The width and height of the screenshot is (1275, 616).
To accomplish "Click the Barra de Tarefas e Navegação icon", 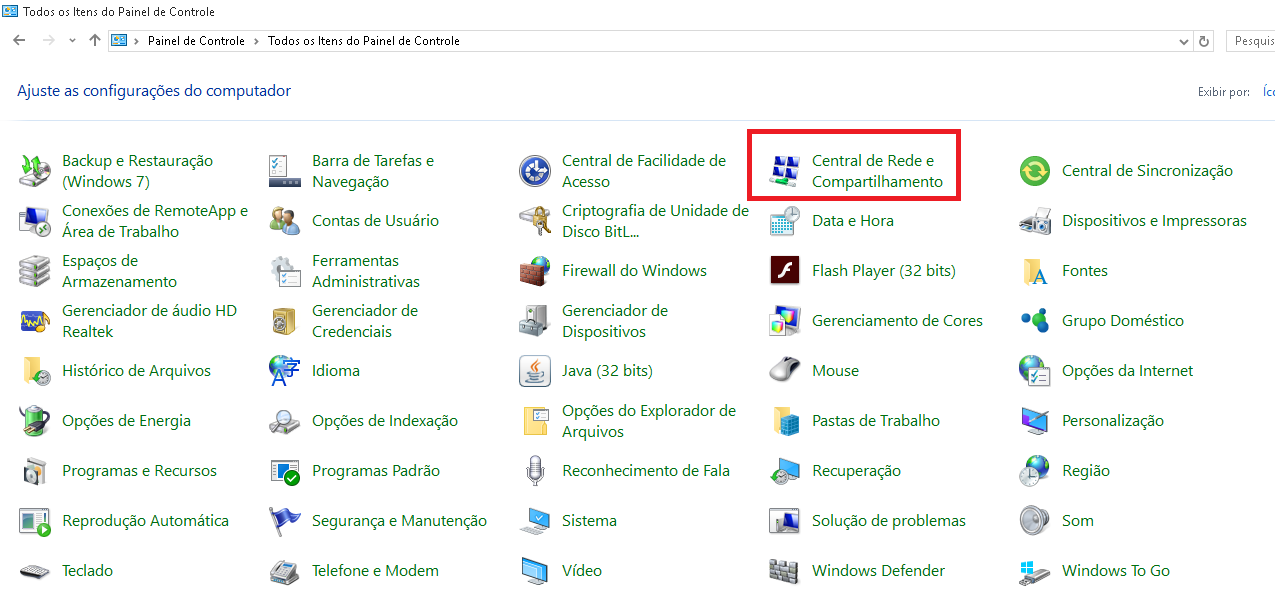I will pos(285,171).
